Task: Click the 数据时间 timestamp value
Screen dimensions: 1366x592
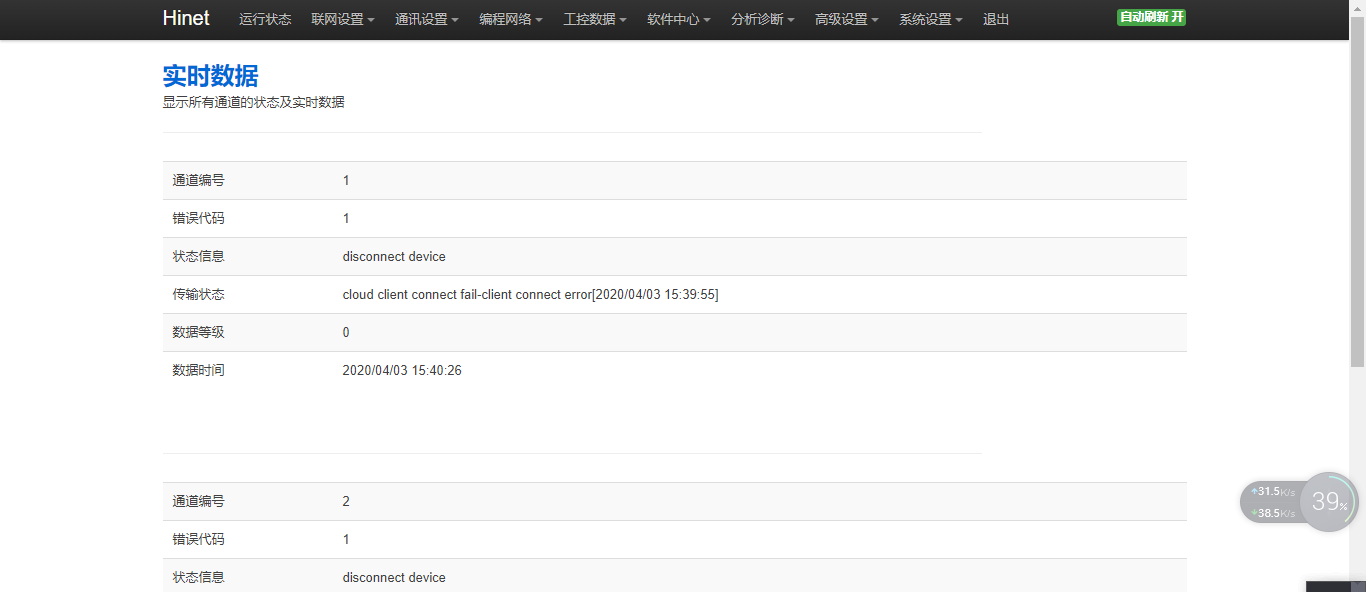Action: point(402,370)
